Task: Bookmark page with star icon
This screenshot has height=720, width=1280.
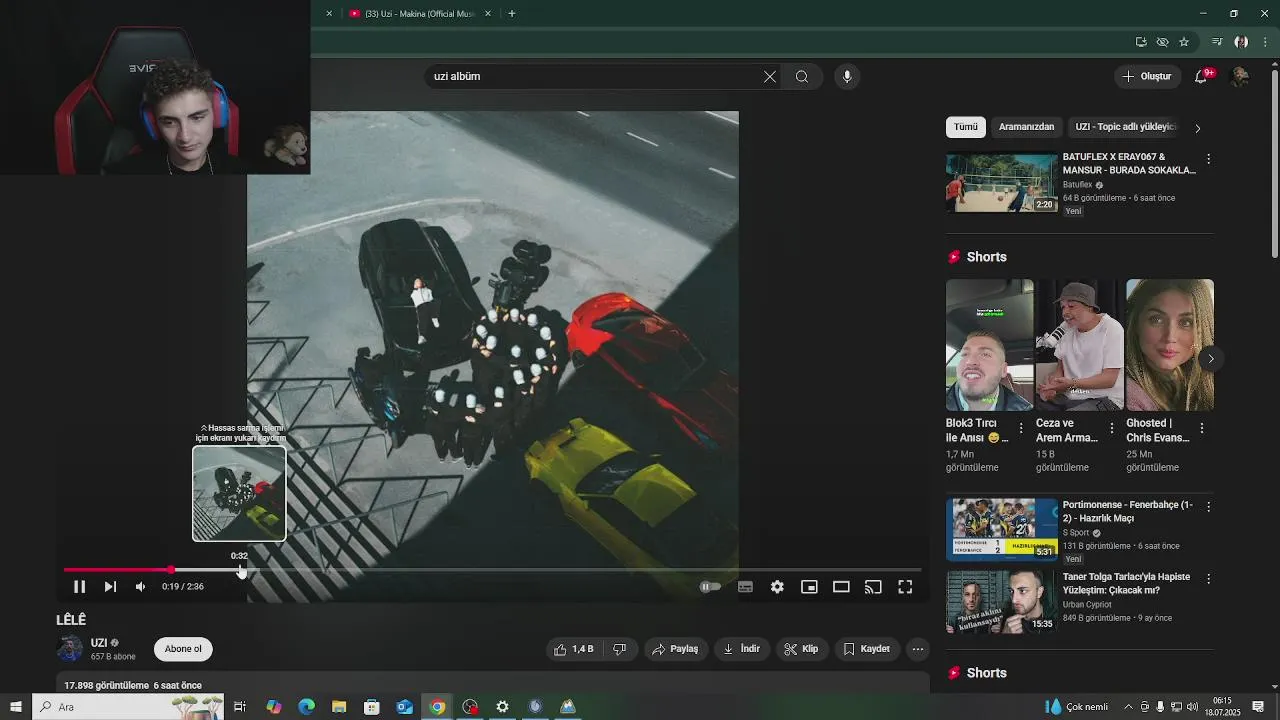Action: (1184, 42)
